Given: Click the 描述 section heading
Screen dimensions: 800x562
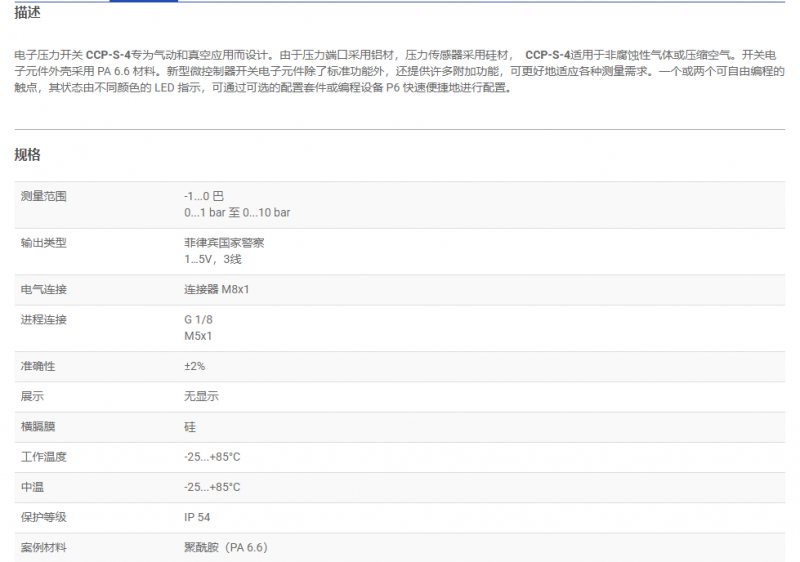Looking at the screenshot, I should [28, 13].
